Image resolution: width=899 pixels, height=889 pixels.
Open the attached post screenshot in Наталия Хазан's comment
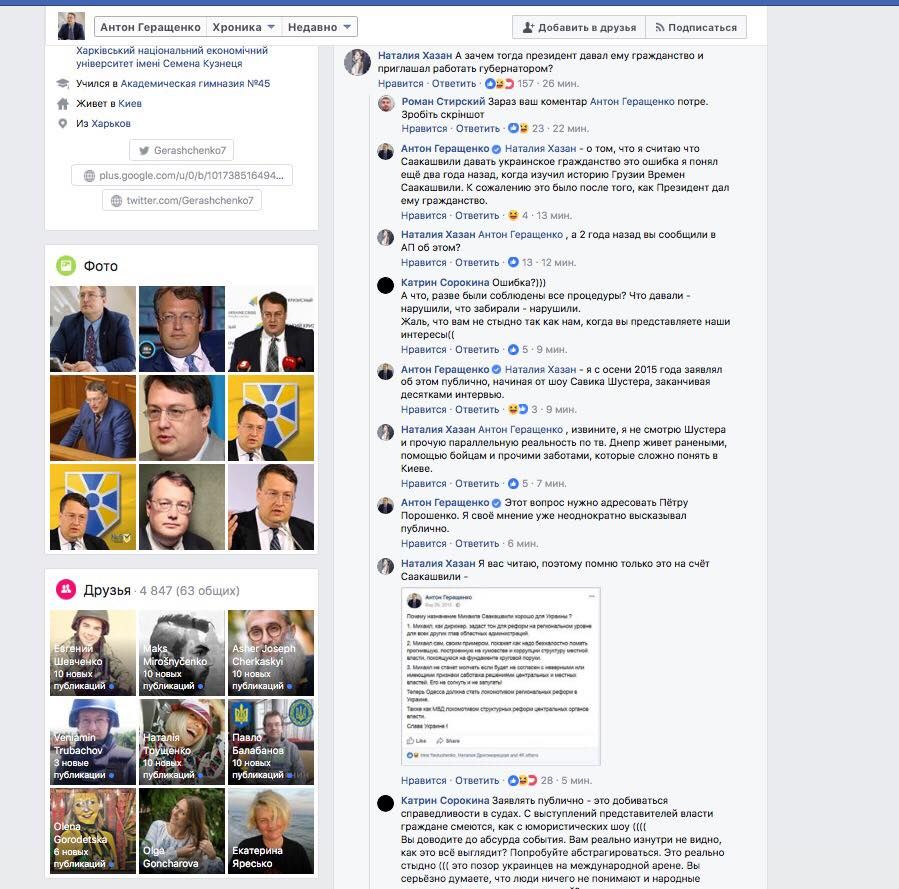[x=501, y=676]
